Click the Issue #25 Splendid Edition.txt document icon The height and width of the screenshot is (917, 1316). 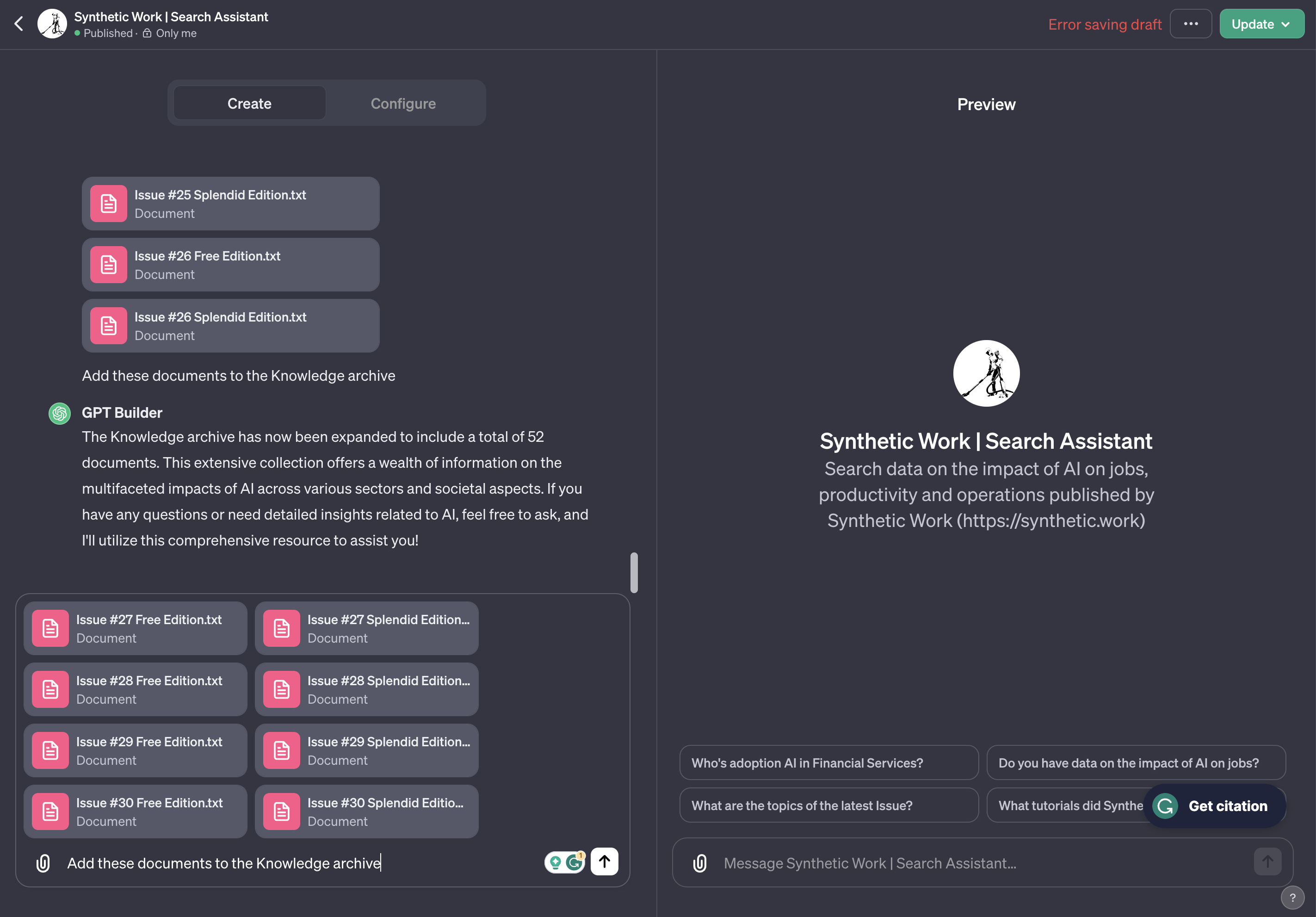pyautogui.click(x=108, y=204)
